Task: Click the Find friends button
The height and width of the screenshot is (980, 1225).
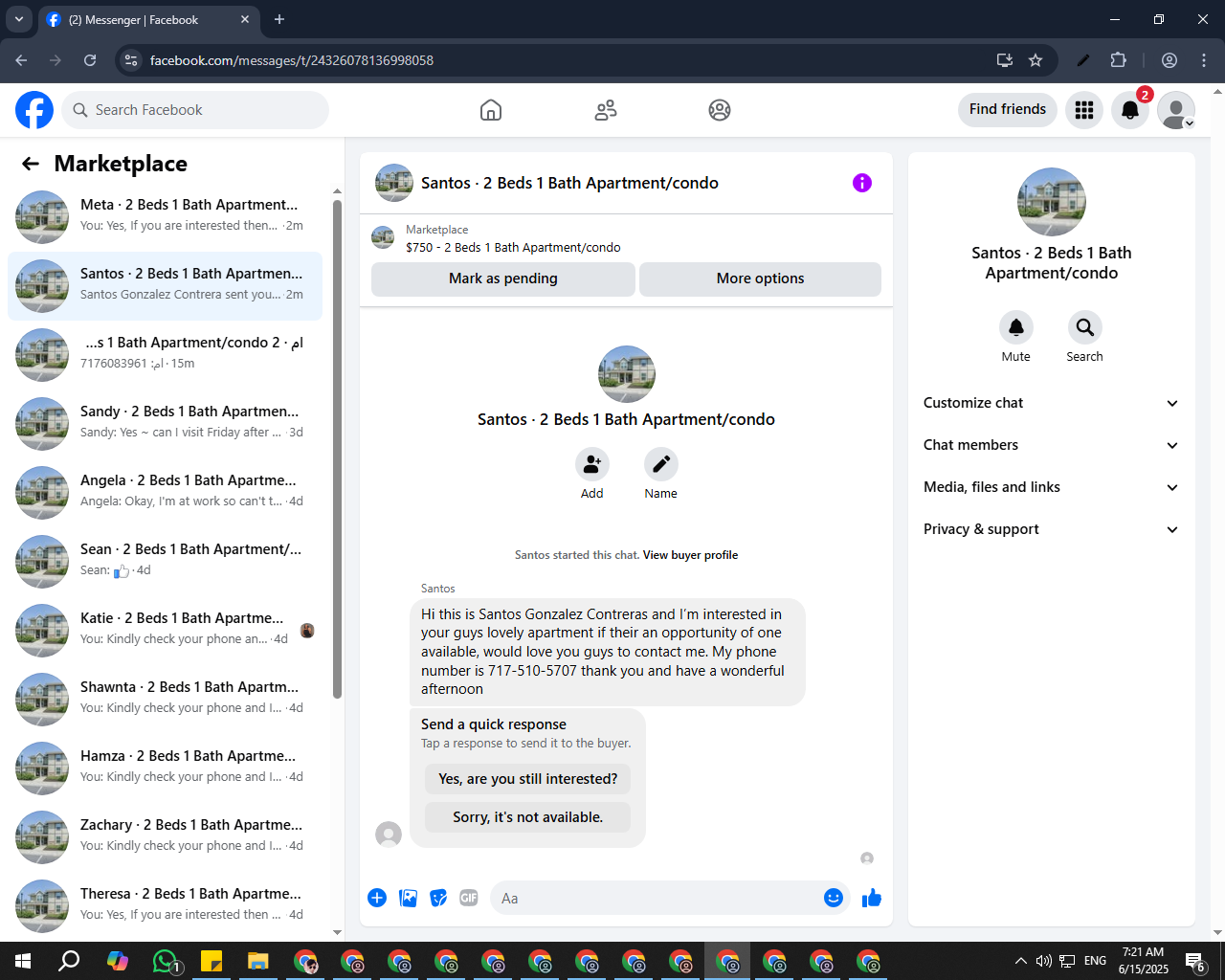Action: tap(1008, 109)
